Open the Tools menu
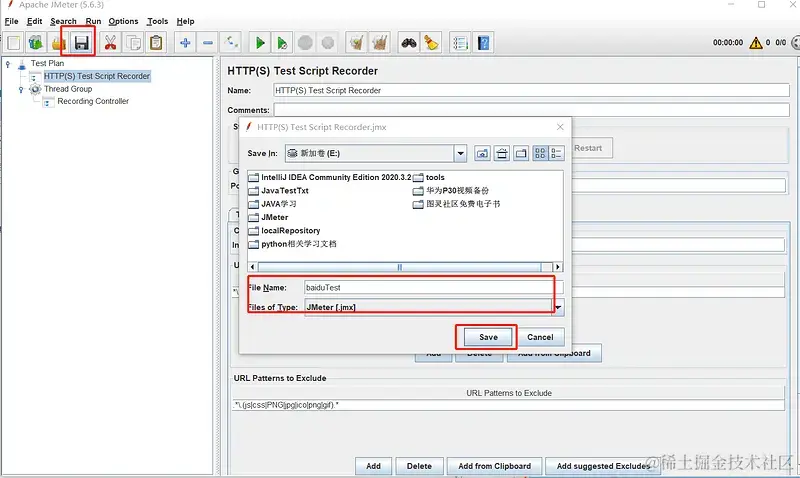This screenshot has height=478, width=800. coord(157,21)
